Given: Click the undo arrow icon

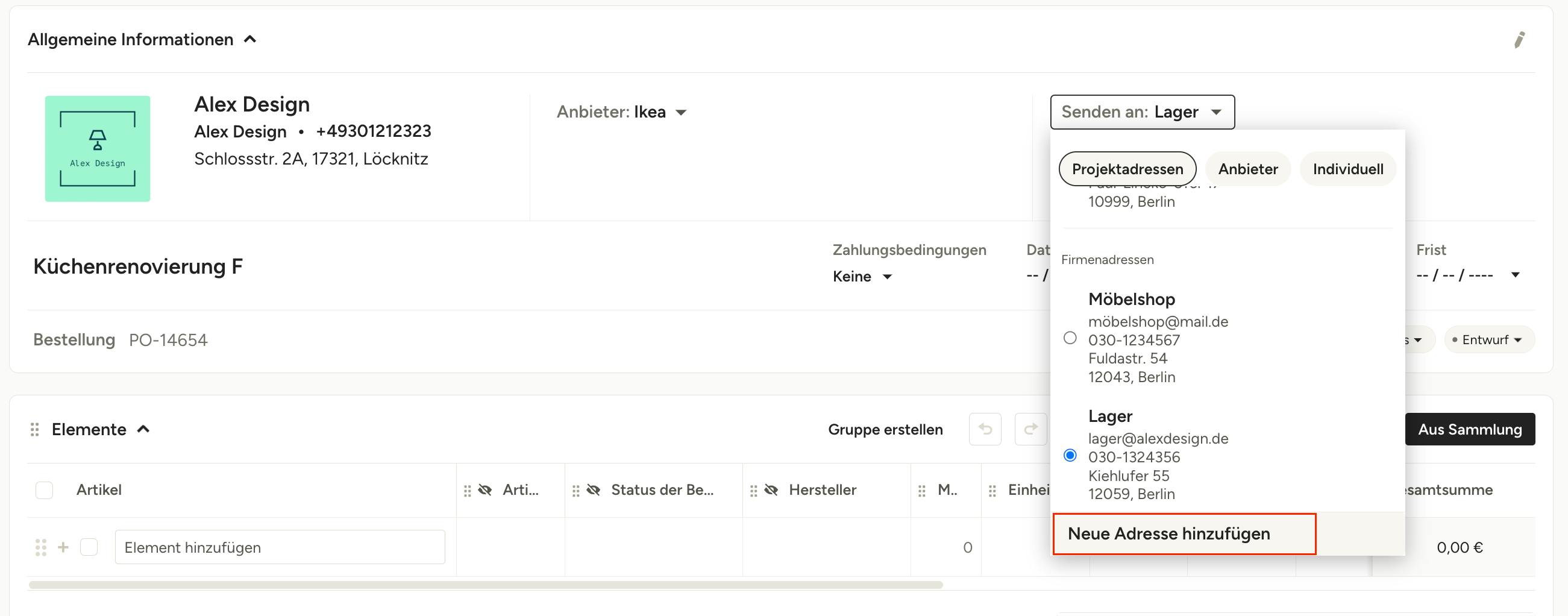Looking at the screenshot, I should [x=985, y=429].
